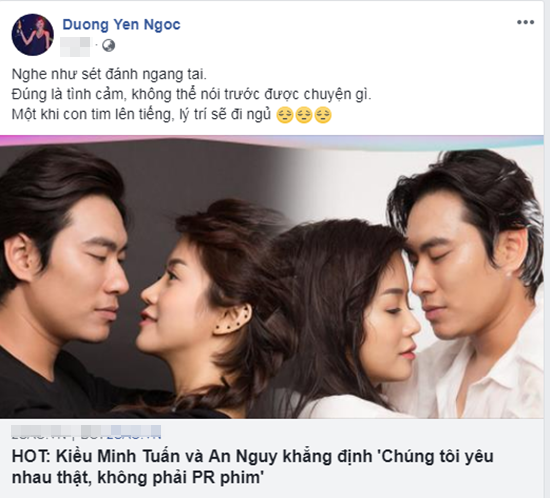This screenshot has width=550, height=498.
Task: Open the Duong Yen Ngoc profile name link
Action: 121,25
